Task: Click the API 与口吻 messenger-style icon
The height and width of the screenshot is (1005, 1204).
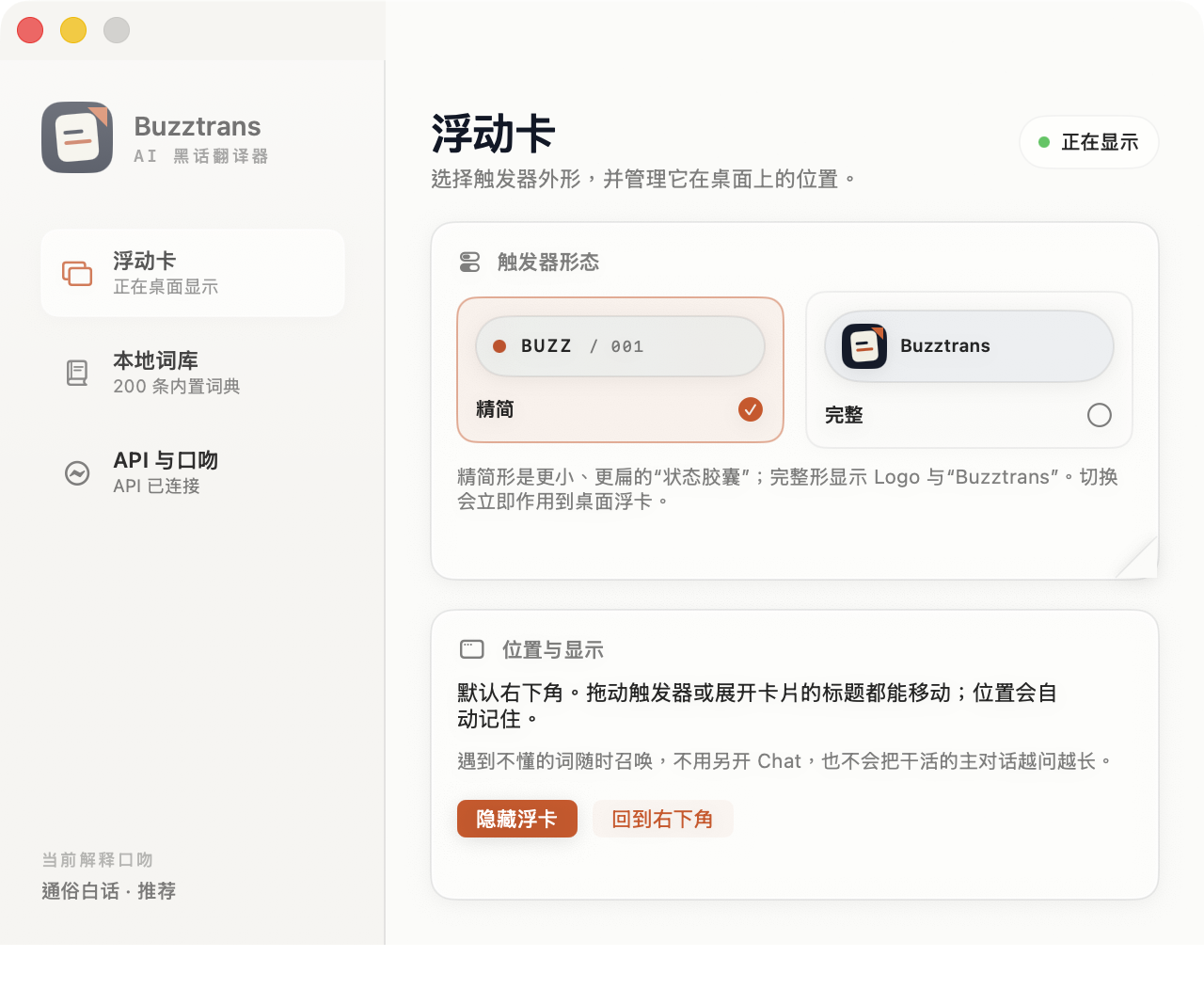Action: coord(77,472)
